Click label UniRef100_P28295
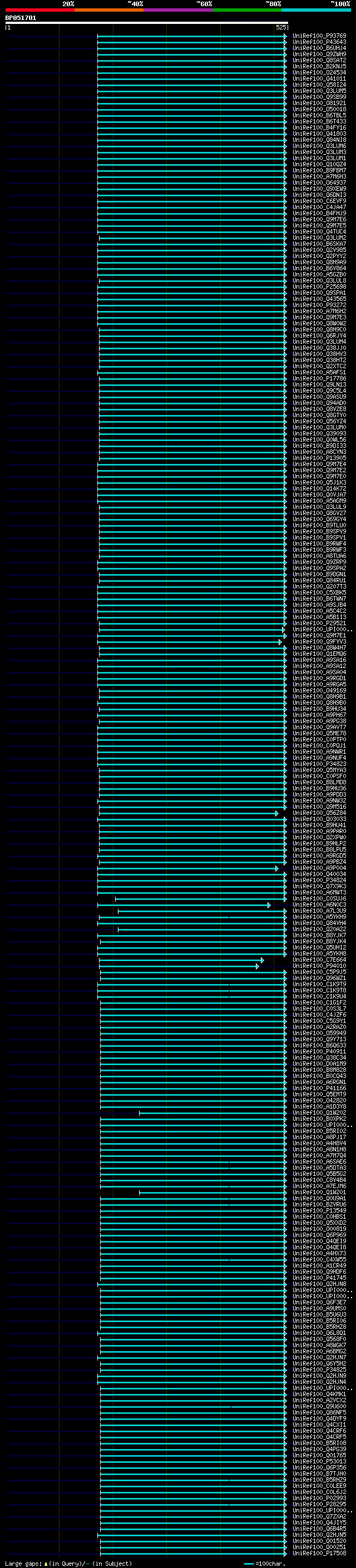The width and height of the screenshot is (356, 1568). tap(319, 1505)
